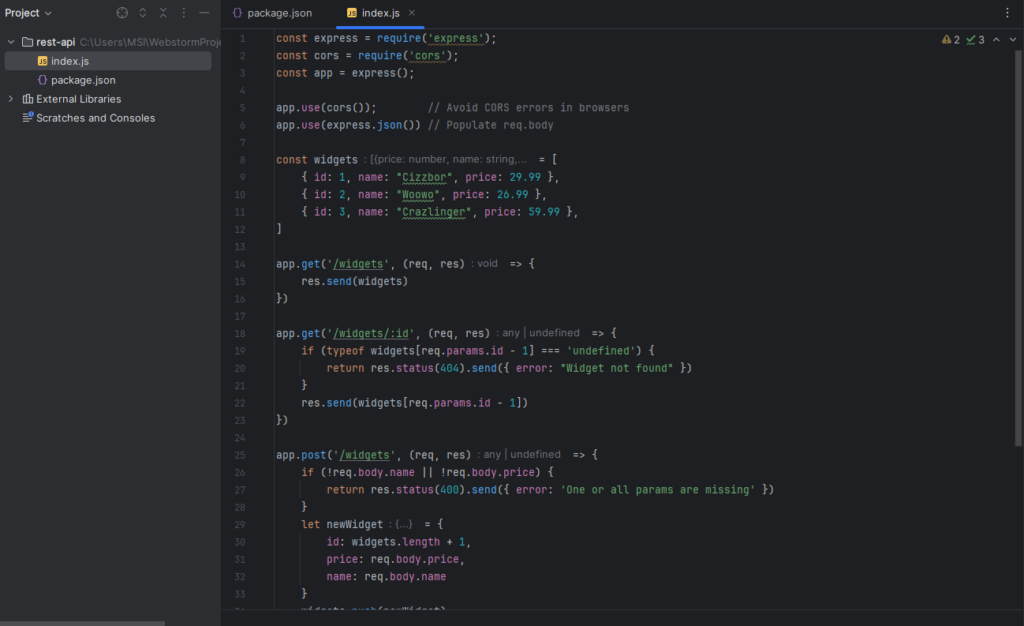Click the Collapse All icon in Project panel
Image resolution: width=1024 pixels, height=626 pixels.
tap(163, 13)
